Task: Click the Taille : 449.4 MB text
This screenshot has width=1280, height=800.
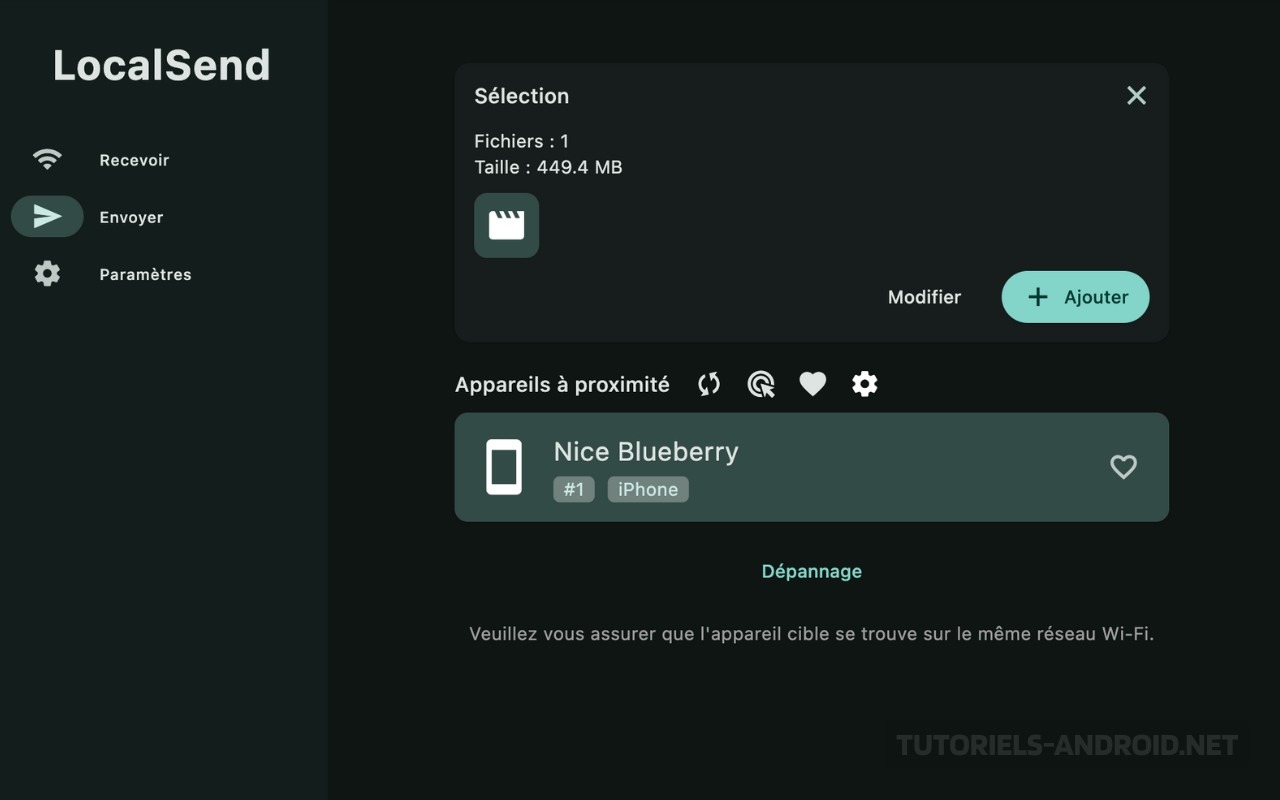Action: [x=548, y=167]
